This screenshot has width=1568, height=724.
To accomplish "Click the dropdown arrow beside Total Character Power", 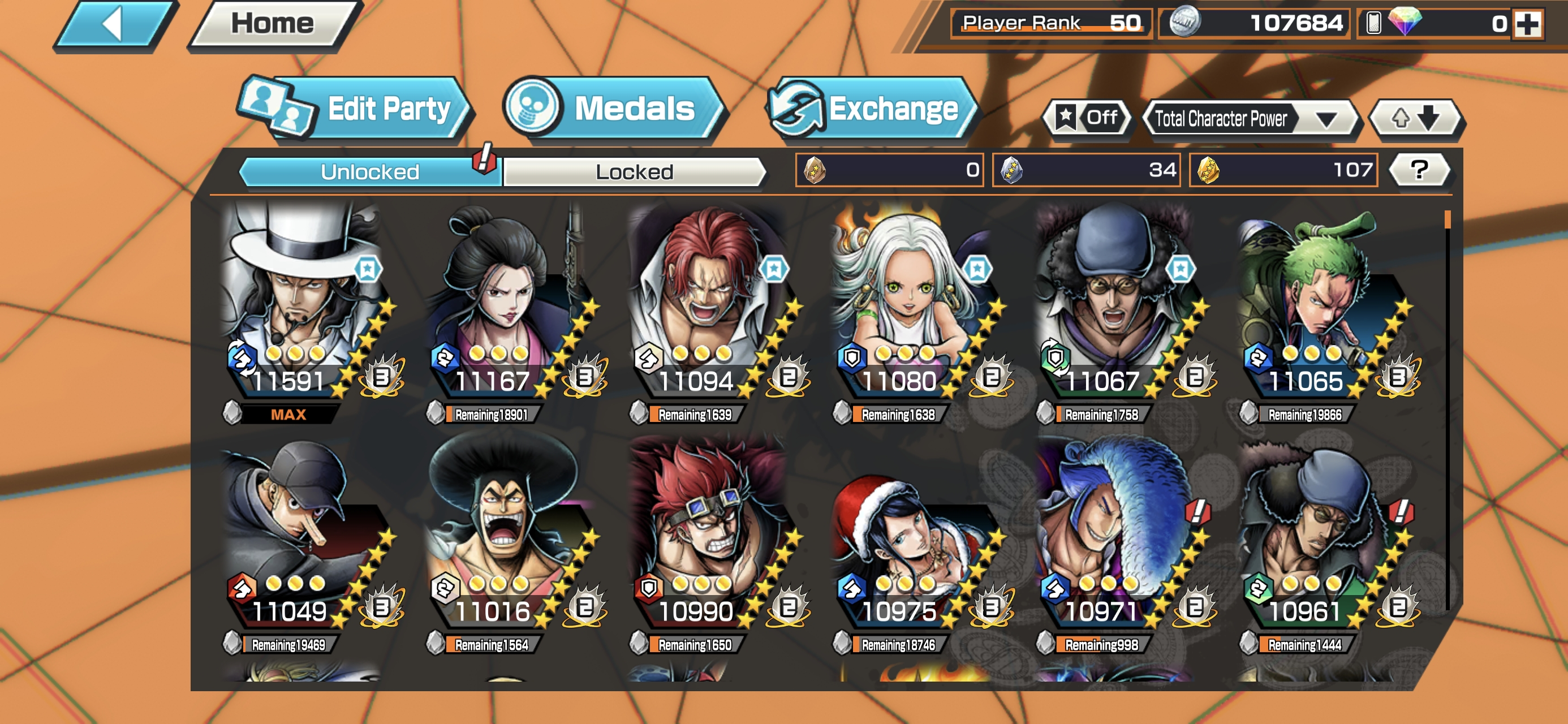I will 1326,119.
